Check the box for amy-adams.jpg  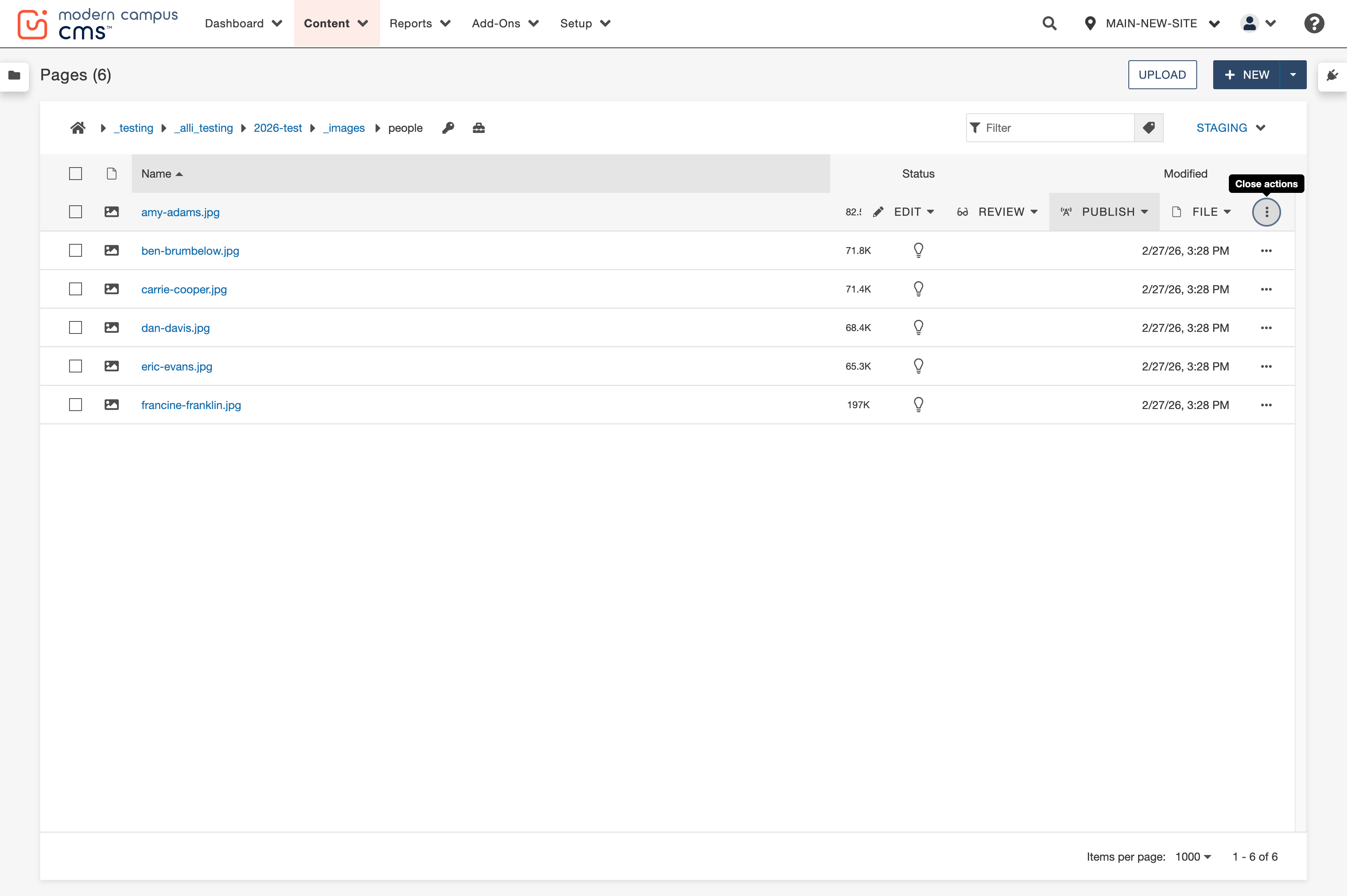coord(76,212)
